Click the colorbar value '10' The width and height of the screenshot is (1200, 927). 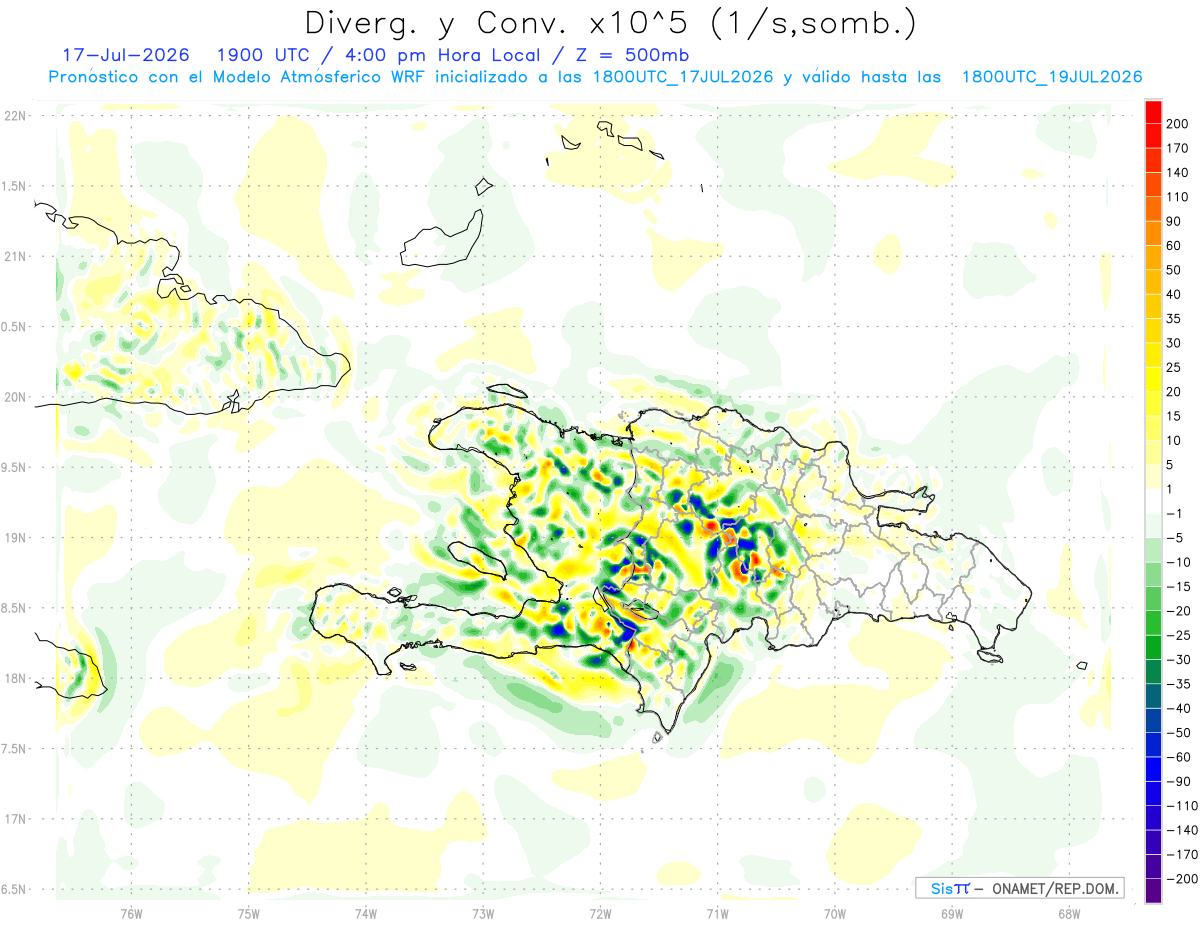coord(1174,440)
